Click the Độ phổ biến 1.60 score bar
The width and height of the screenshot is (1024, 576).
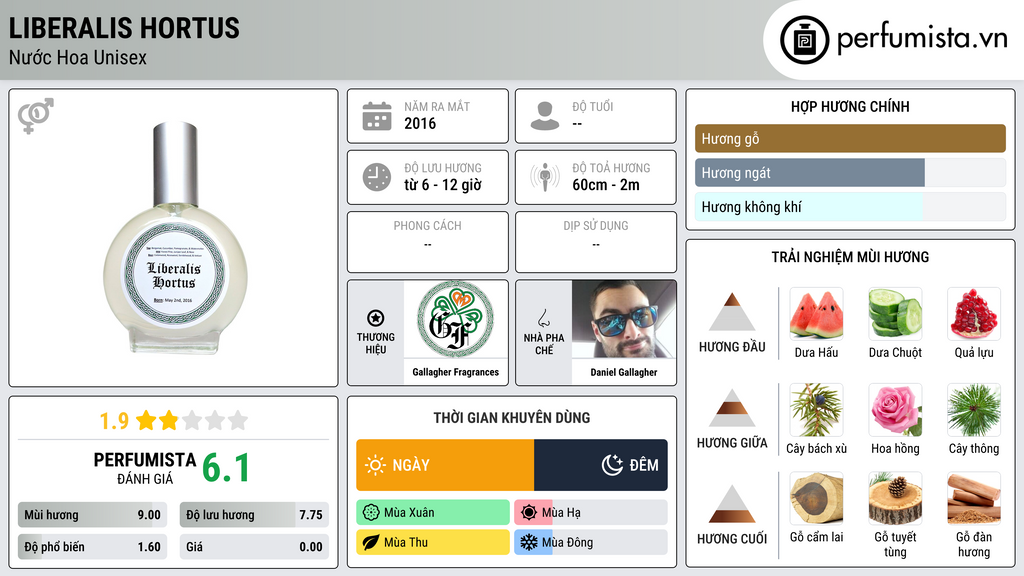92,547
